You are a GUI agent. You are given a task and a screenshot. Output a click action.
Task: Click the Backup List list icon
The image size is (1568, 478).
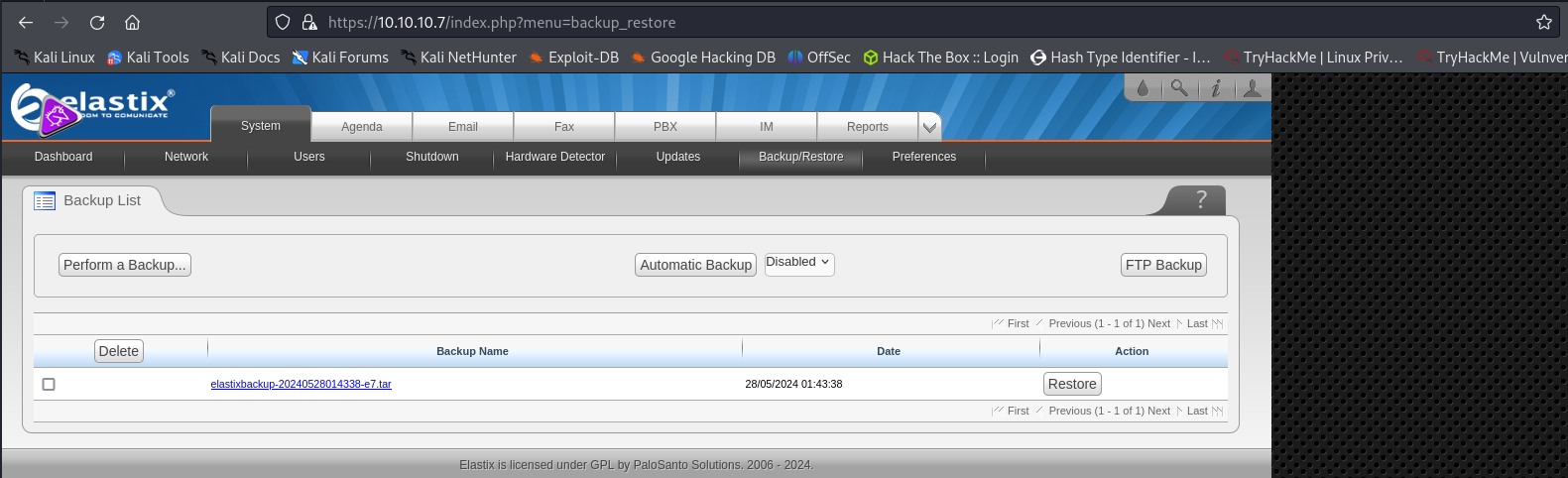45,200
